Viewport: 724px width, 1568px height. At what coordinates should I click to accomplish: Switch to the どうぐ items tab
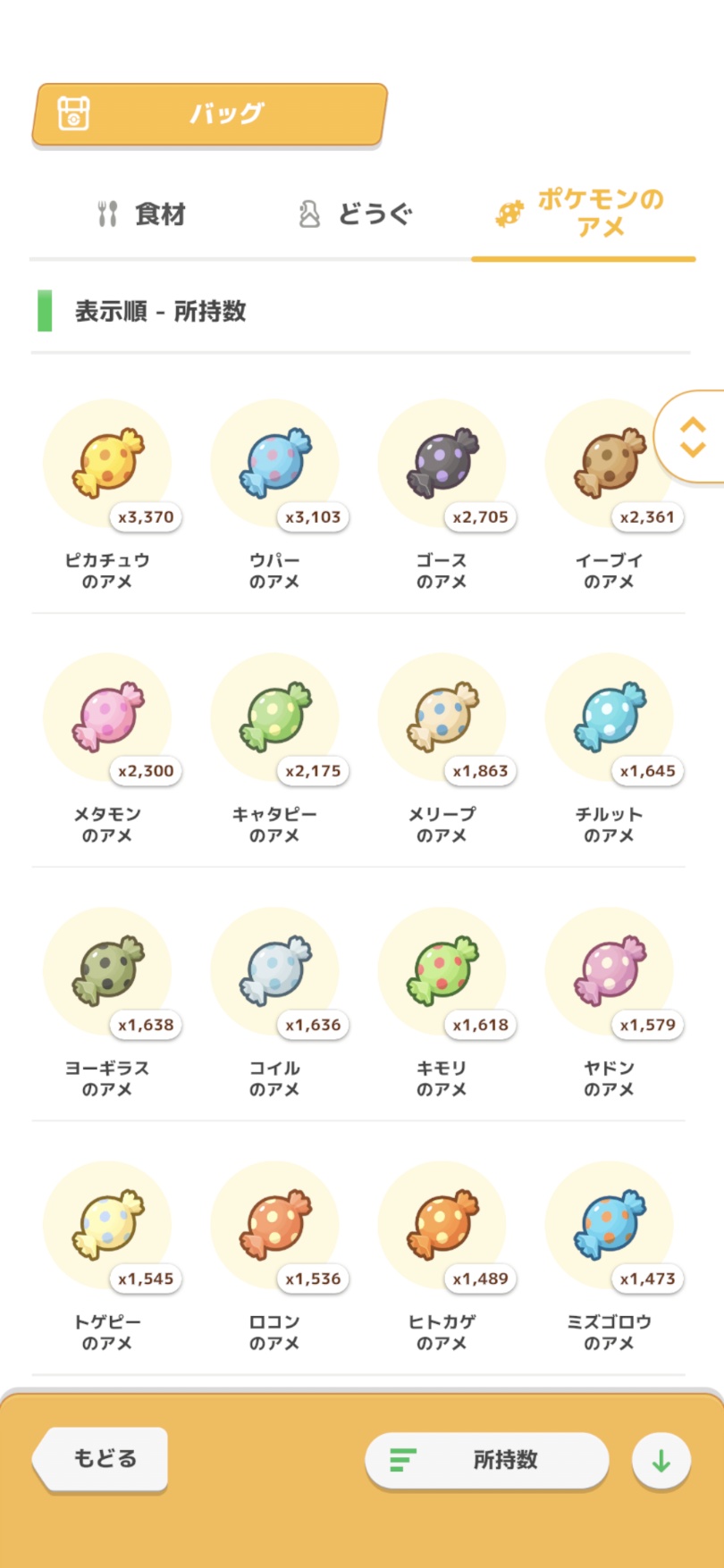[355, 214]
